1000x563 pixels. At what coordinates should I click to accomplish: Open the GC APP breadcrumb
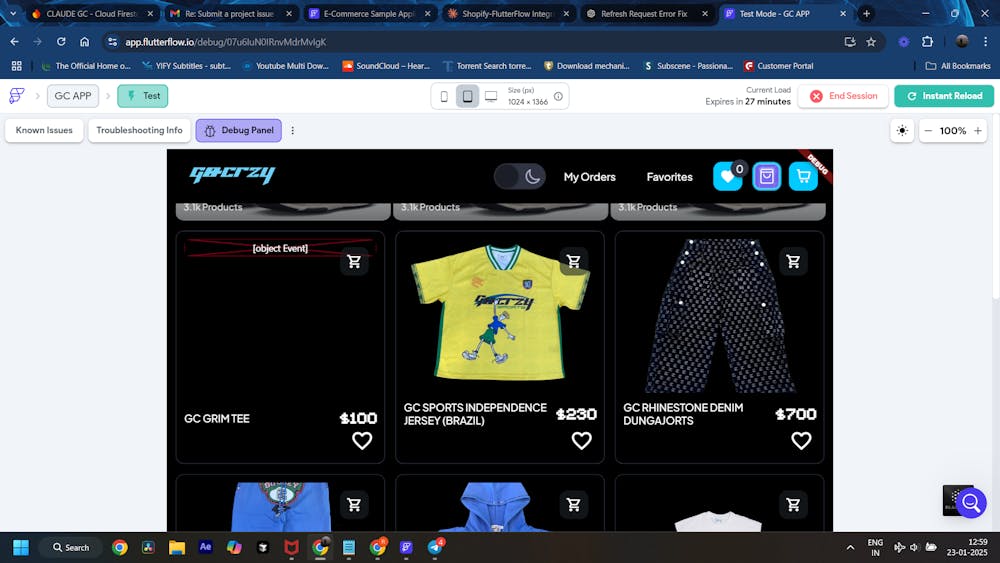click(73, 96)
